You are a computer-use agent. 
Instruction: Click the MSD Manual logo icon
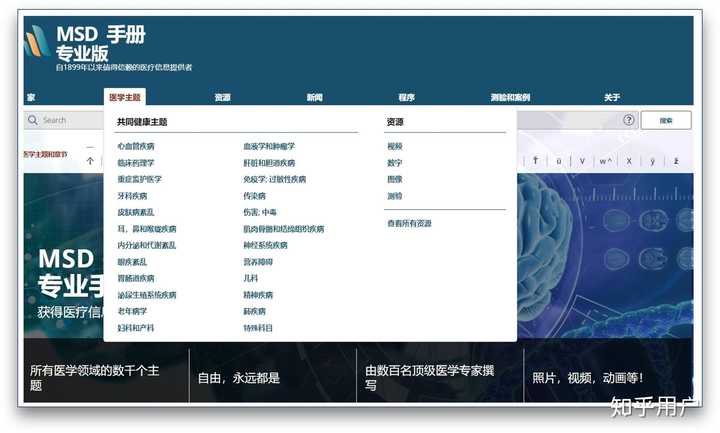(x=37, y=41)
